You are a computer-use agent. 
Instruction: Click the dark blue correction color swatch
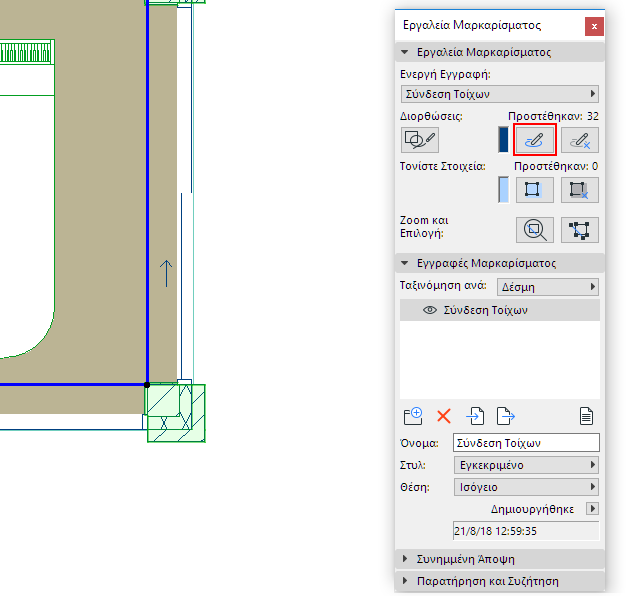[503, 140]
